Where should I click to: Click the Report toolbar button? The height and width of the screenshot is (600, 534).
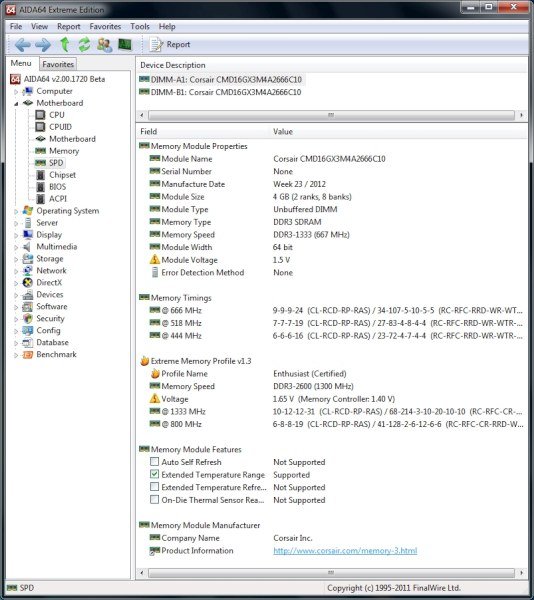coord(170,45)
